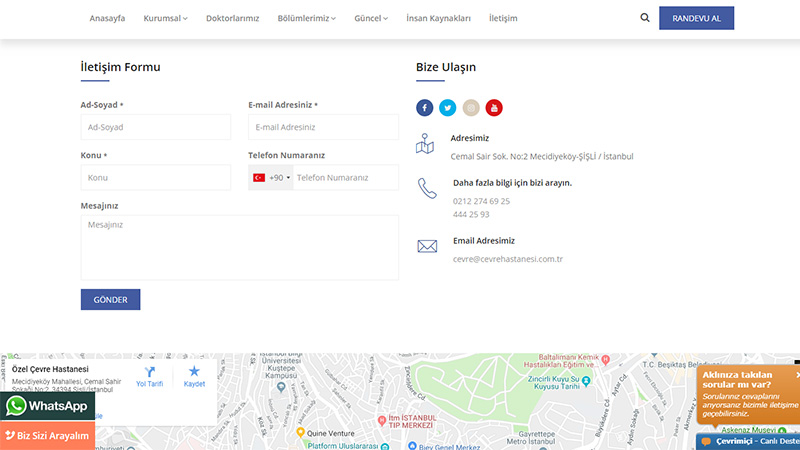The width and height of the screenshot is (800, 450).
Task: Expand the Bölümlerimiz menu
Action: tap(307, 18)
